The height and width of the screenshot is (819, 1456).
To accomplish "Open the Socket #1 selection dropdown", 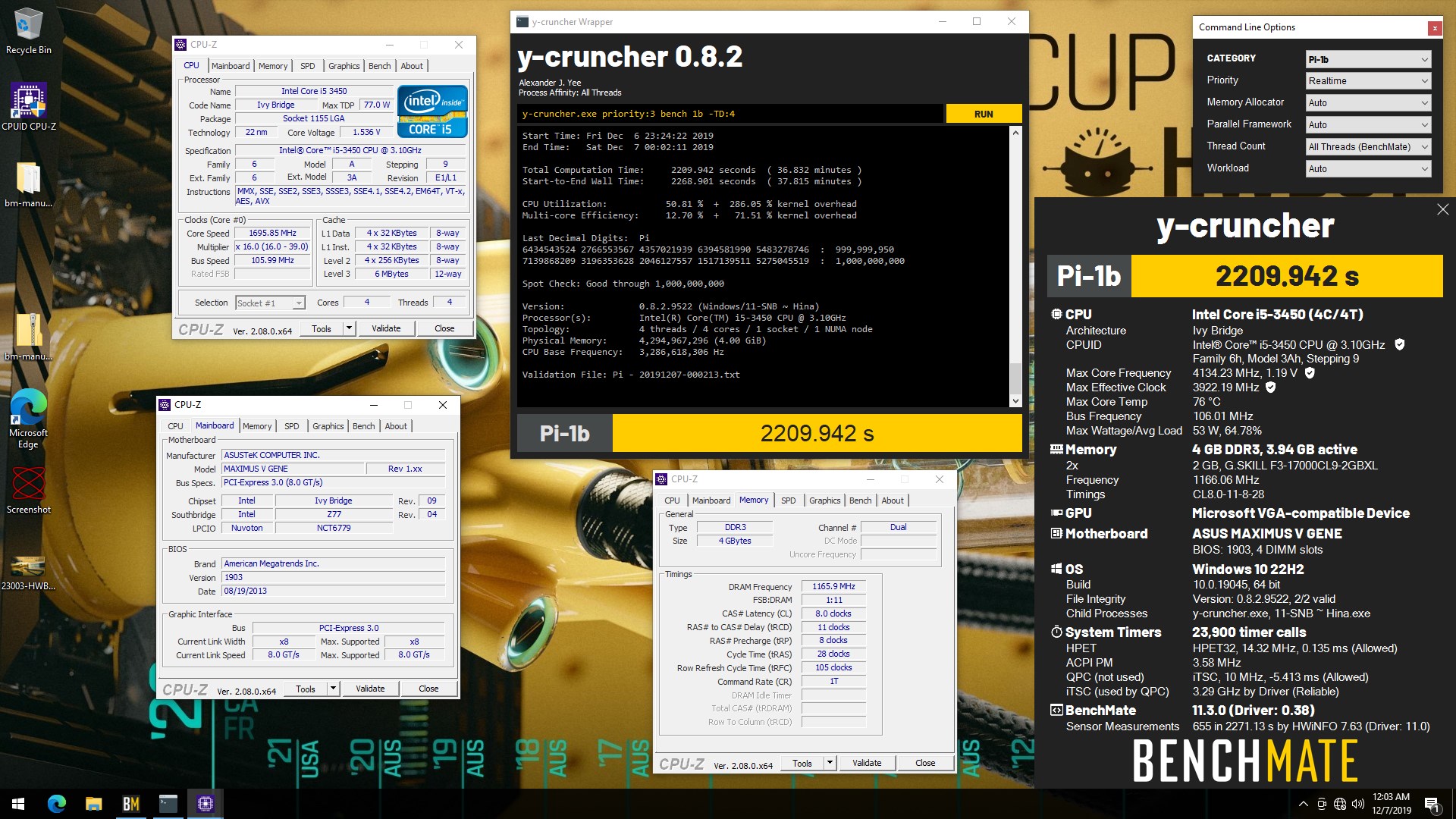I will [x=270, y=303].
